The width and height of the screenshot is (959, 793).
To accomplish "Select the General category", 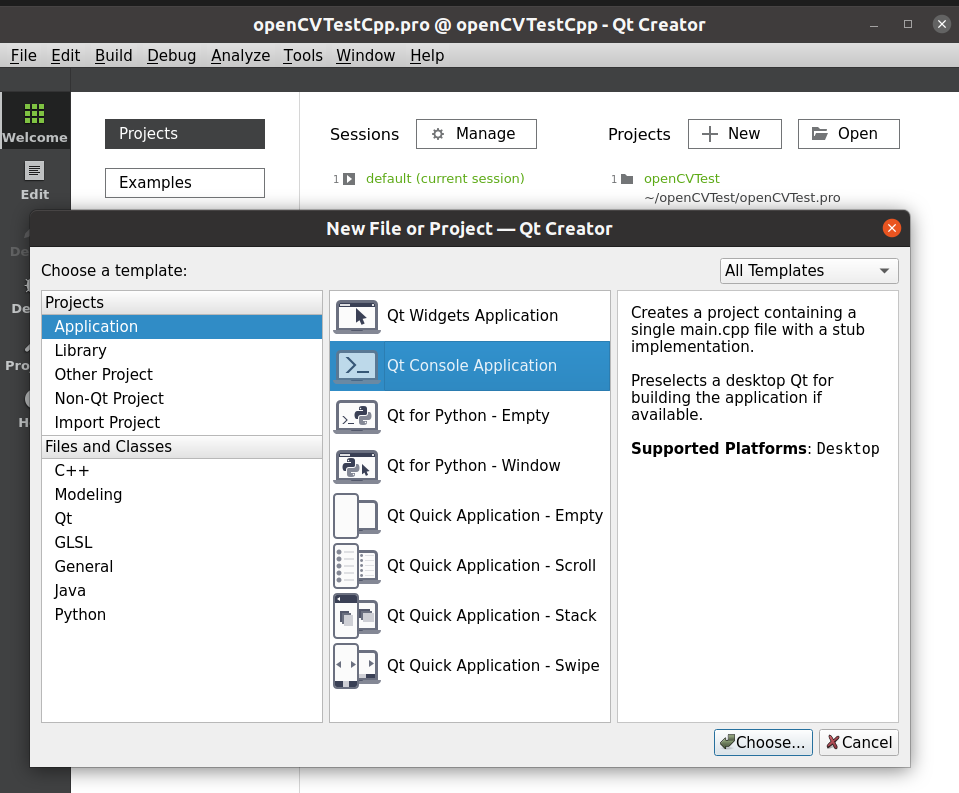I will click(182, 567).
